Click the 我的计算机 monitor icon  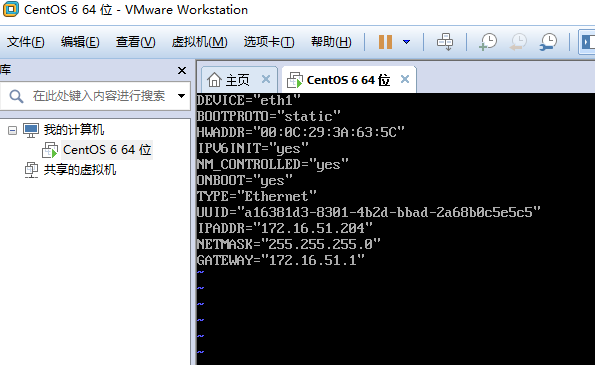coord(31,131)
